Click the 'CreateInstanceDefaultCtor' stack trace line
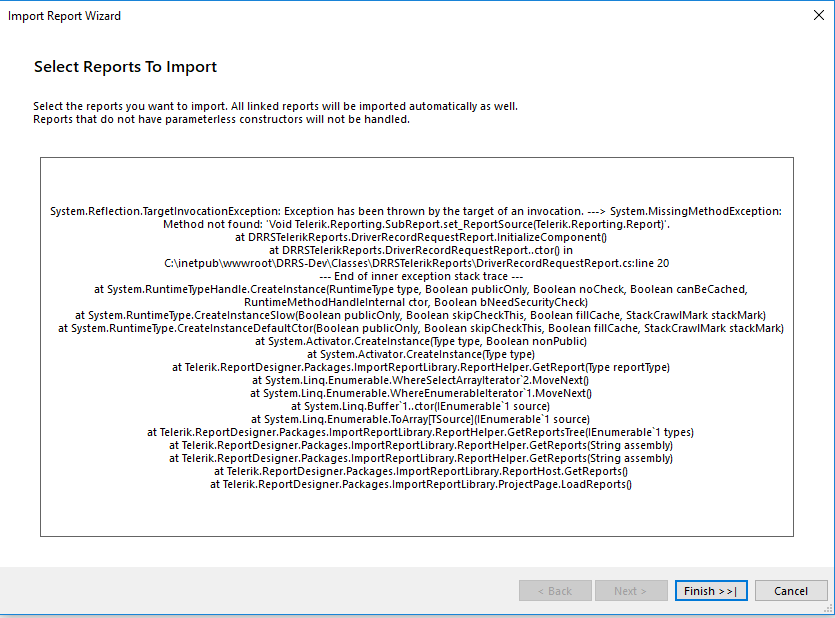Image resolution: width=835 pixels, height=618 pixels. point(421,328)
